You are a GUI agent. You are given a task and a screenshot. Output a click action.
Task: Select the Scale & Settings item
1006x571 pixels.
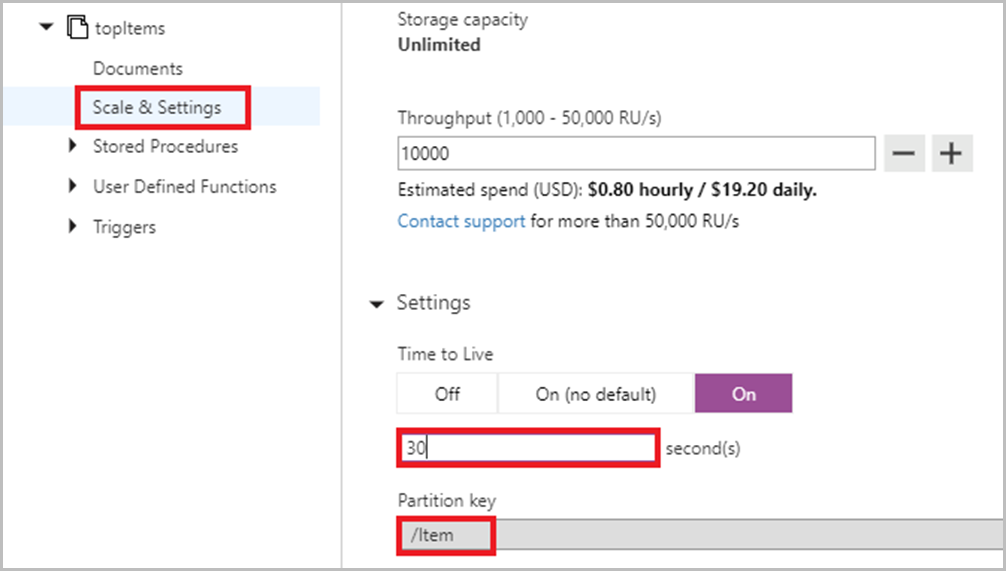point(157,108)
